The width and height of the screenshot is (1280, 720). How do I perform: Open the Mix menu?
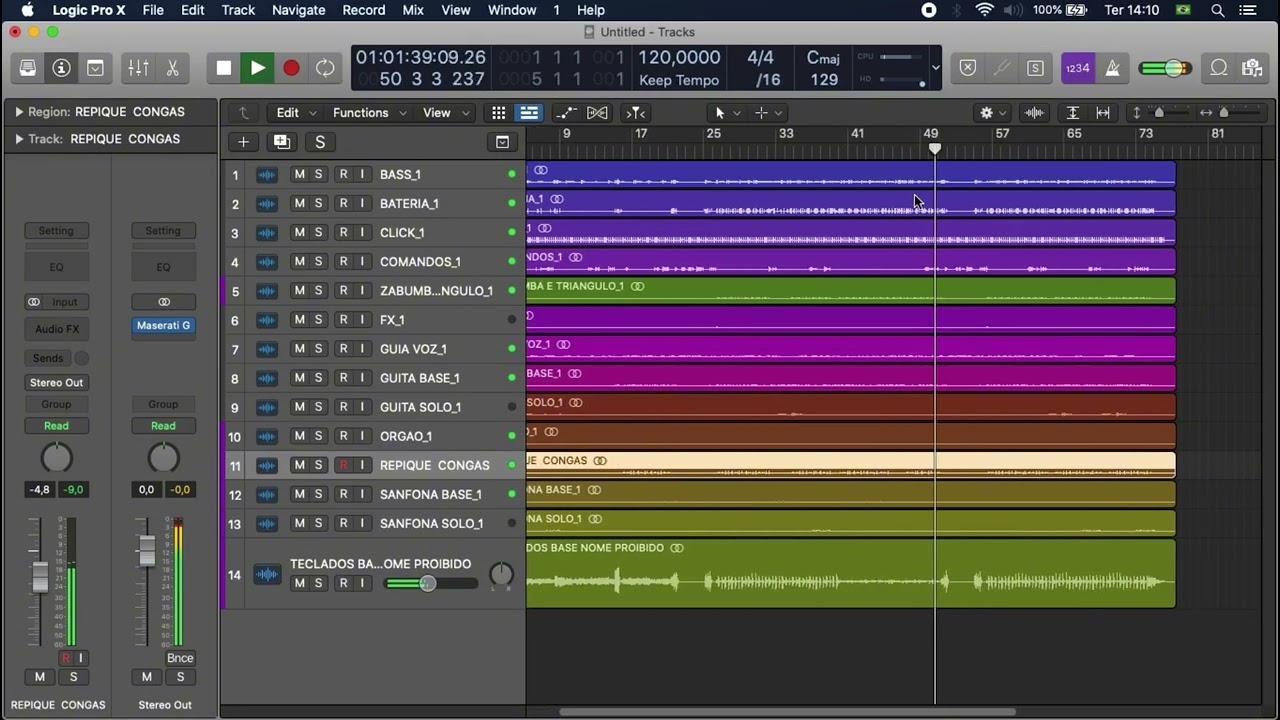pyautogui.click(x=413, y=10)
